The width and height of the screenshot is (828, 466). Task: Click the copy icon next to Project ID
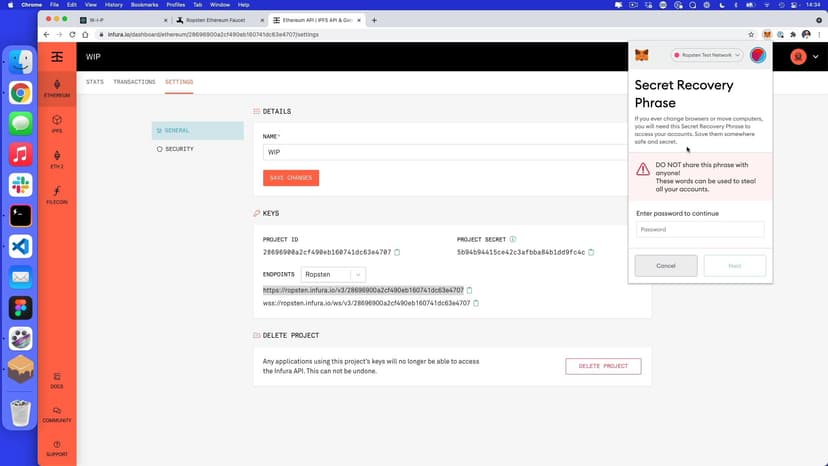397,252
